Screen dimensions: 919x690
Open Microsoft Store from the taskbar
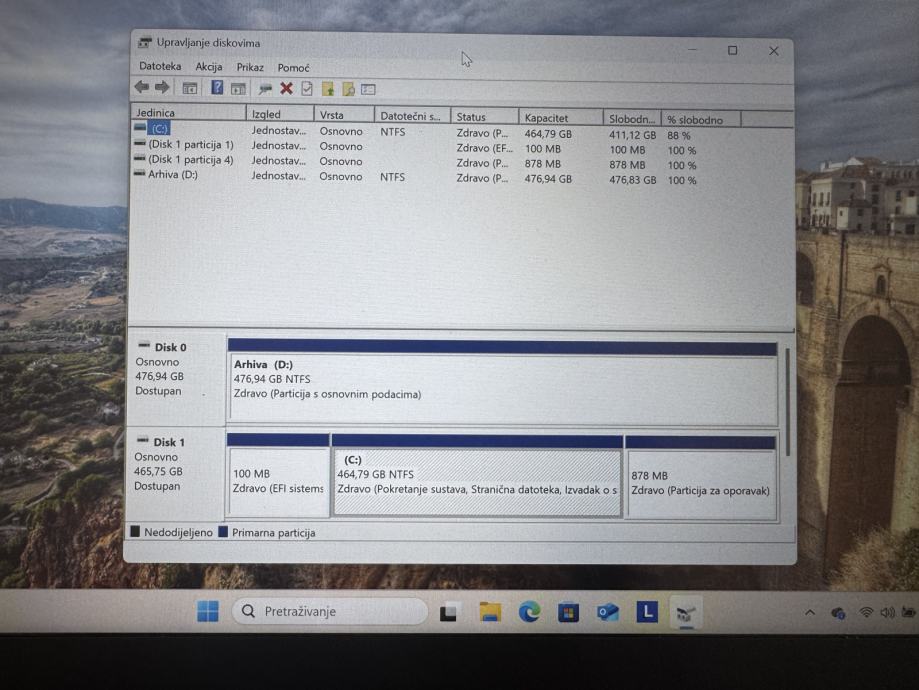tap(568, 613)
